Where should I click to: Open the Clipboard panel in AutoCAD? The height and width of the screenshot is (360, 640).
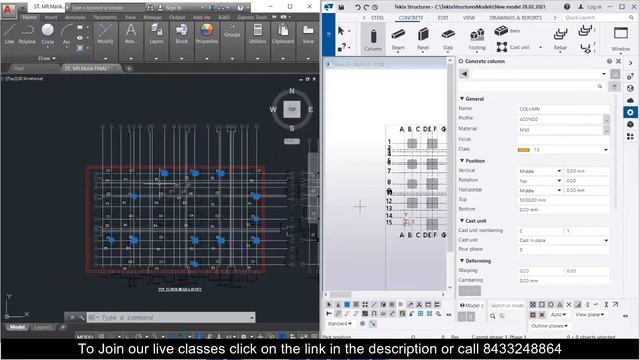(x=283, y=34)
